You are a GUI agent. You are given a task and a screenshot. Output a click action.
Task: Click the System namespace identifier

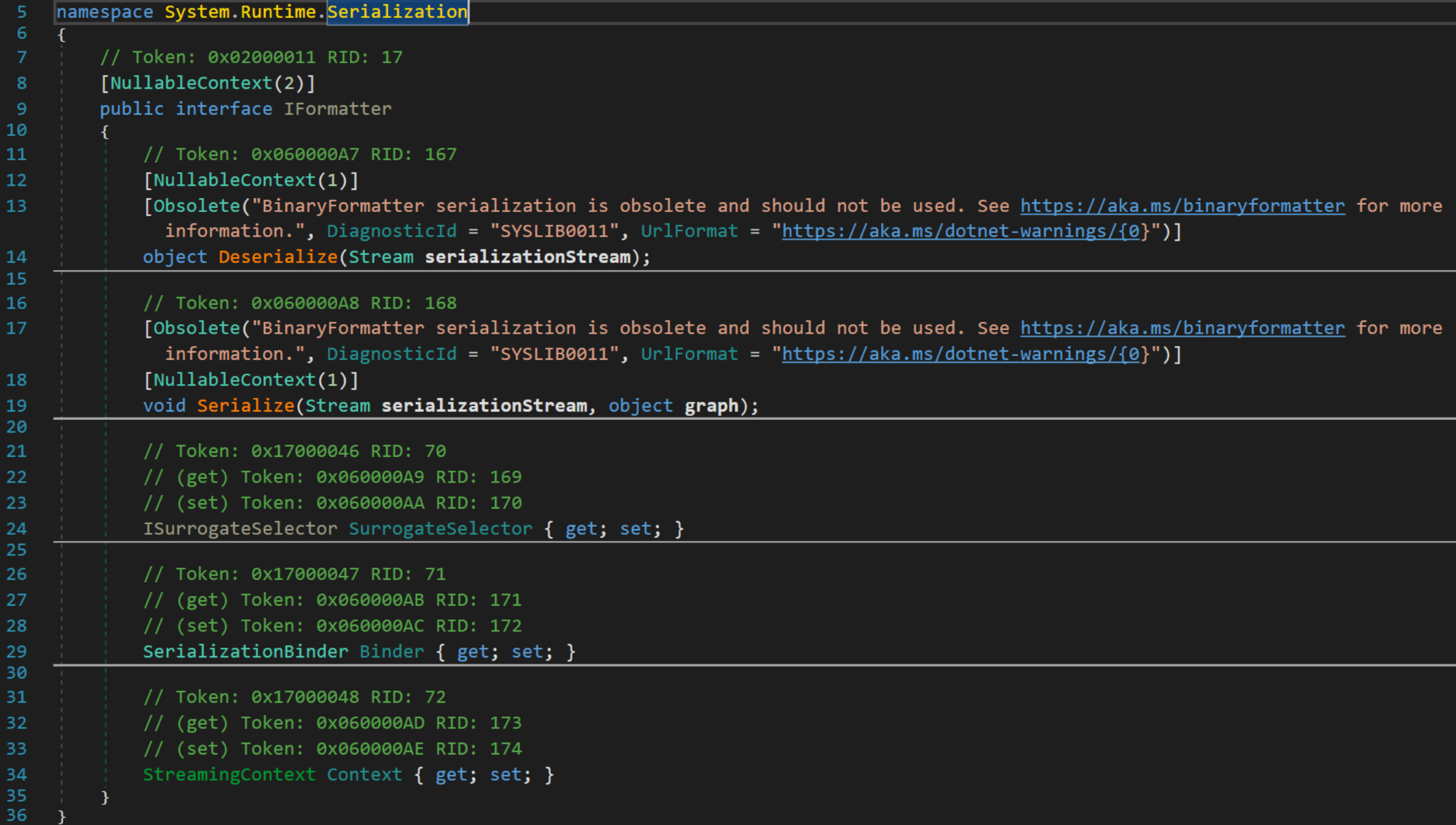(197, 12)
